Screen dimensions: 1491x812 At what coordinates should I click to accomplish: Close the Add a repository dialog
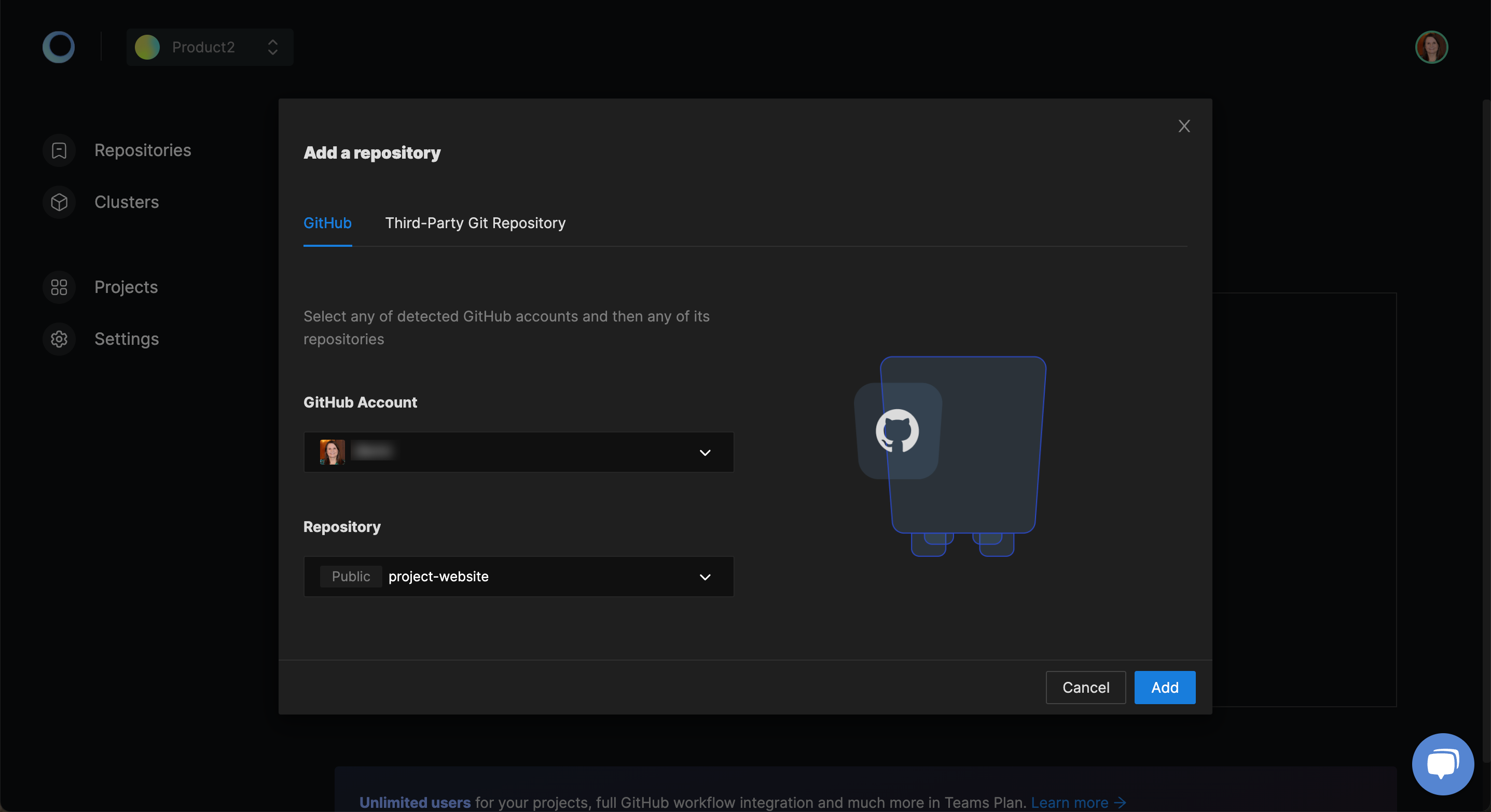click(x=1184, y=126)
